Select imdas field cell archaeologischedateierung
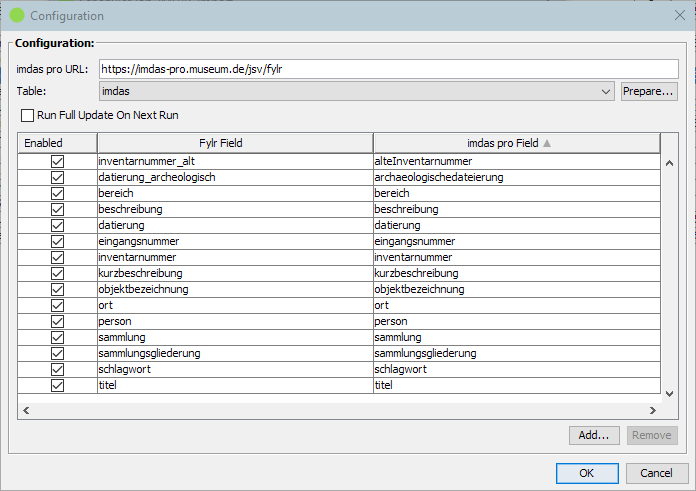696x491 pixels. (517, 177)
